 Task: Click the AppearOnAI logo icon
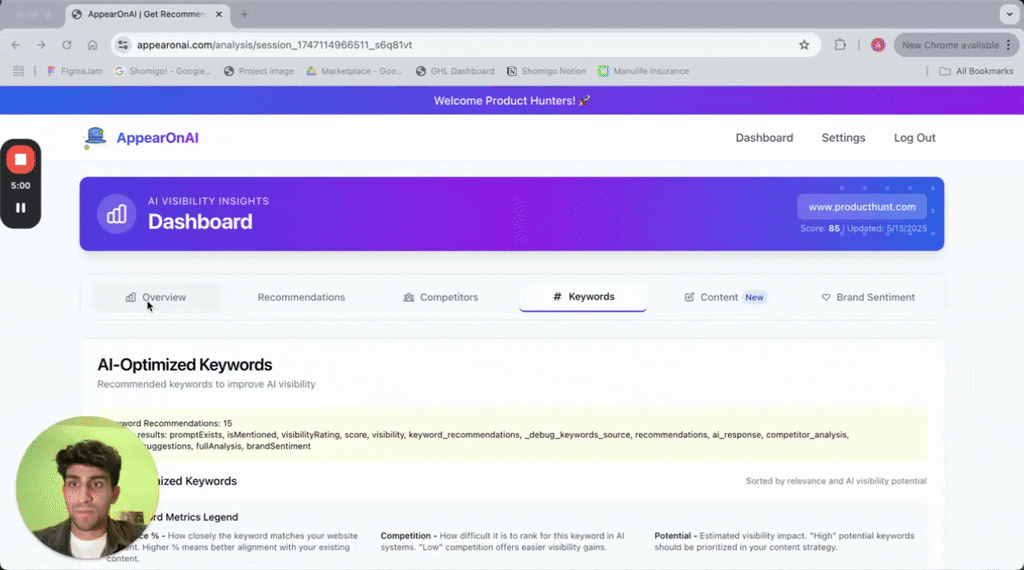95,138
